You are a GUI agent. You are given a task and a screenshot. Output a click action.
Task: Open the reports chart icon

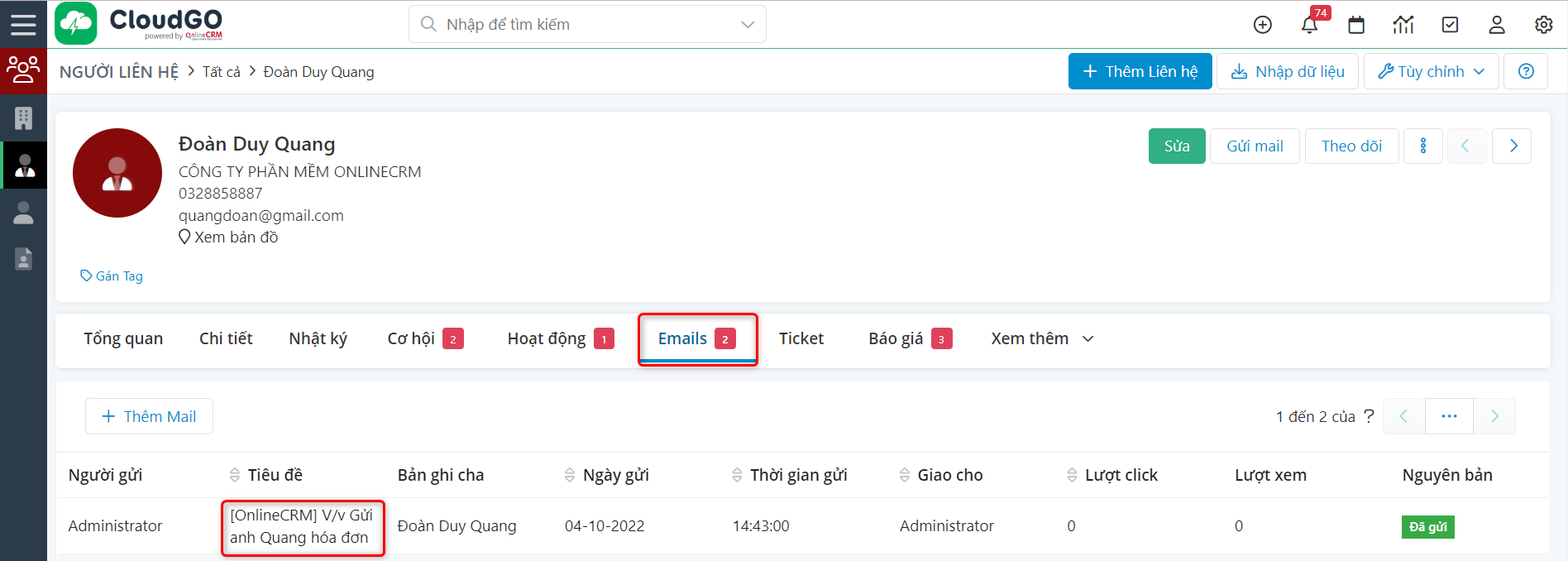coord(1403,25)
